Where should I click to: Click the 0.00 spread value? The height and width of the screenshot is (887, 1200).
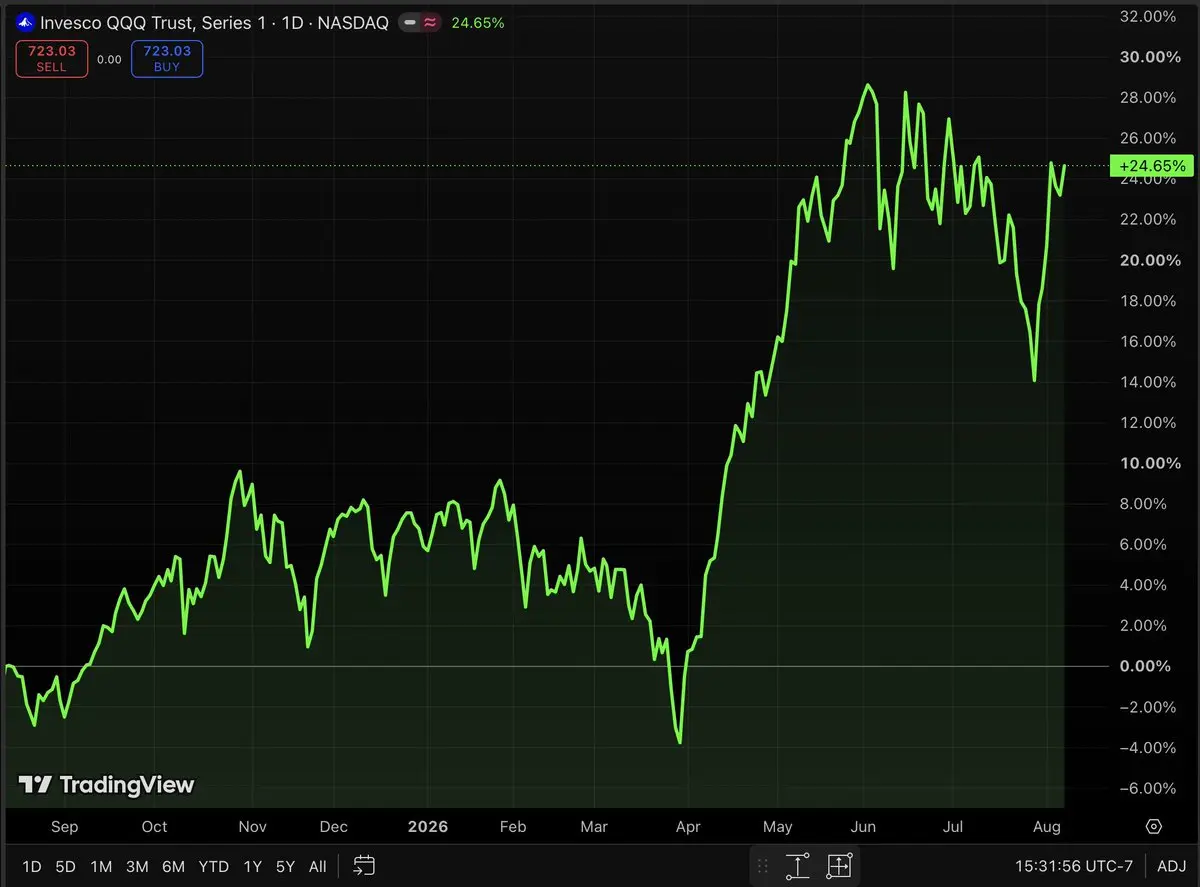[109, 59]
